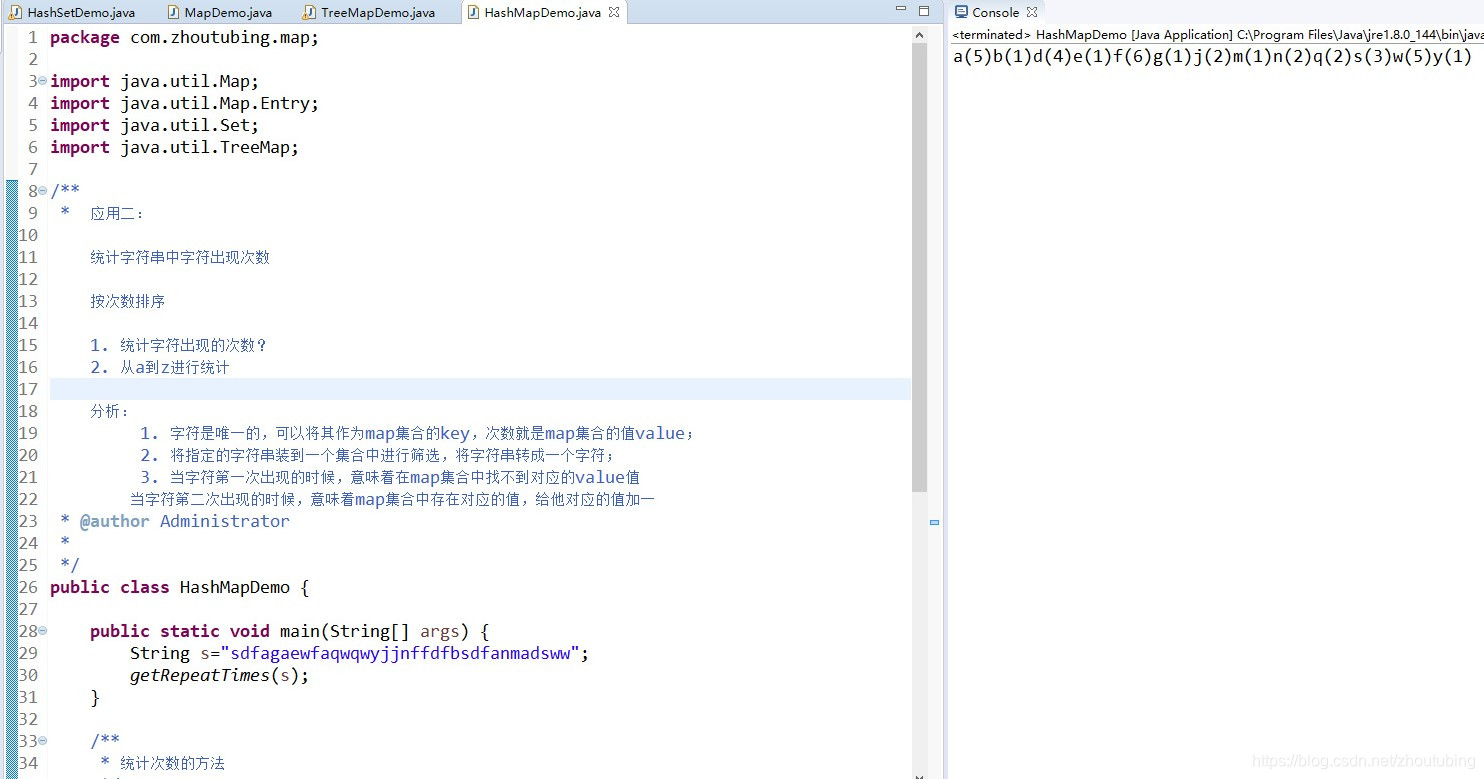This screenshot has width=1484, height=779.
Task: Click the class name HashMapDemo in declaration
Action: [x=234, y=587]
